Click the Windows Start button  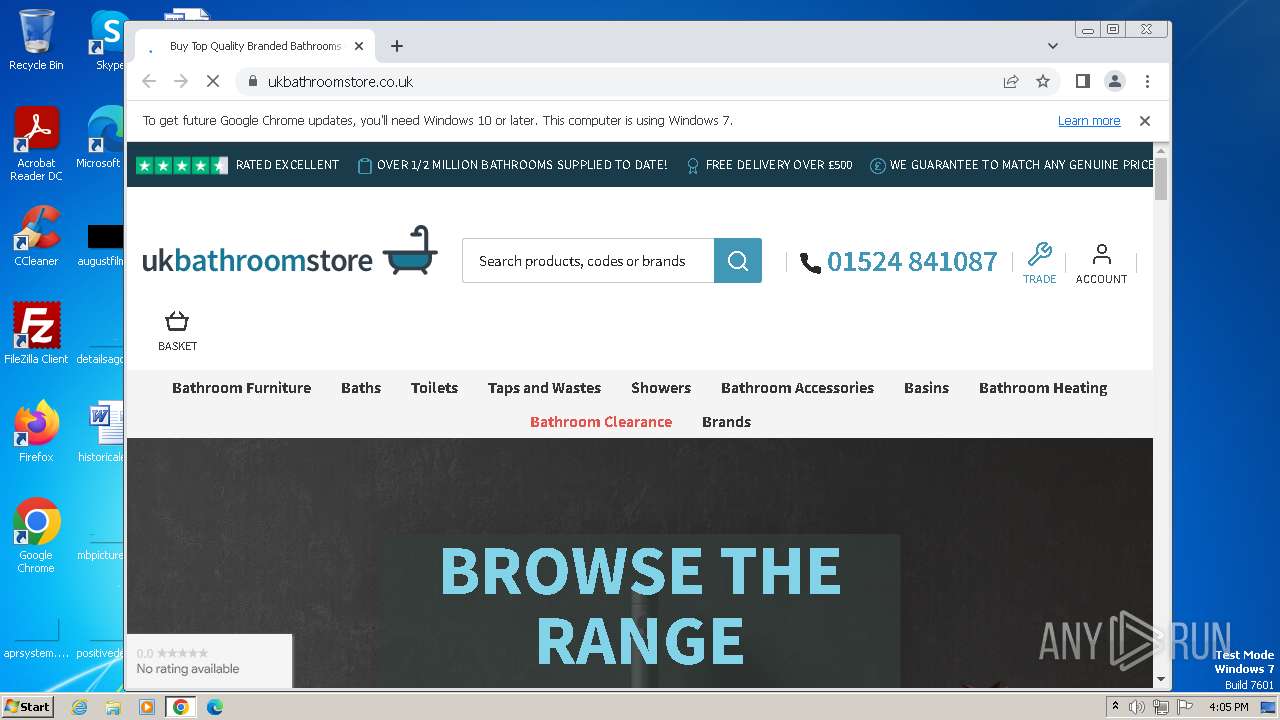27,707
